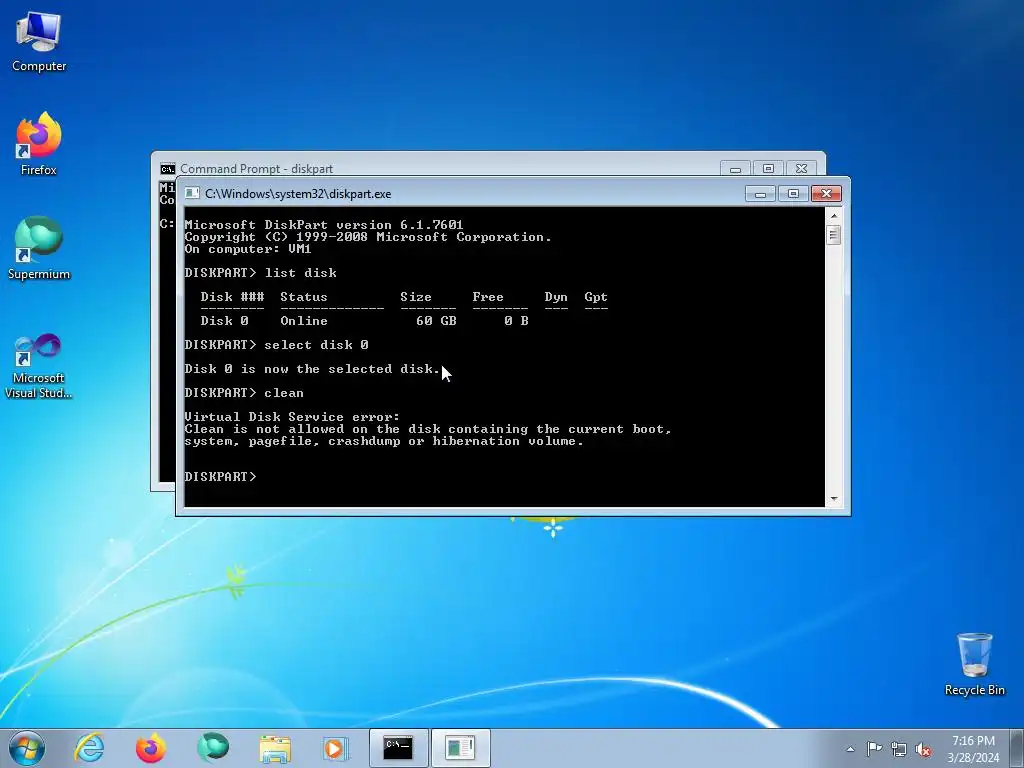Image resolution: width=1024 pixels, height=768 pixels.
Task: Open Windows Explorer from the taskbar
Action: click(x=275, y=748)
